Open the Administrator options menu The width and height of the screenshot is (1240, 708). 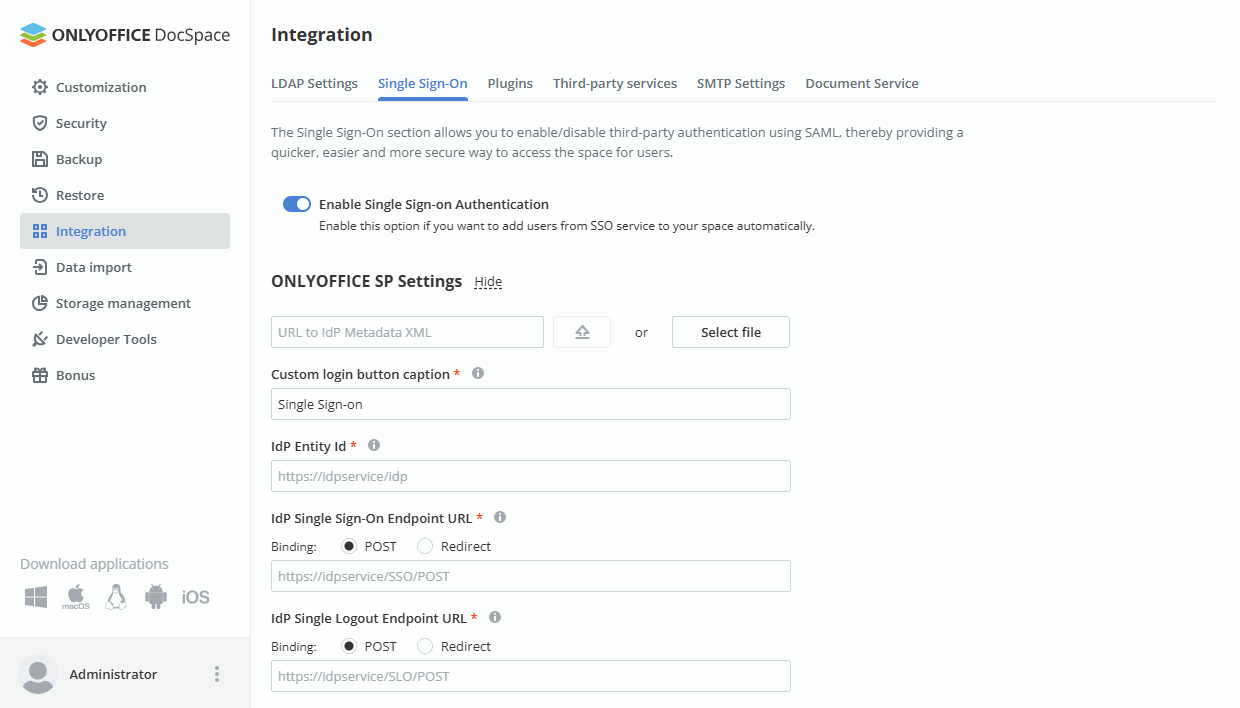click(217, 674)
